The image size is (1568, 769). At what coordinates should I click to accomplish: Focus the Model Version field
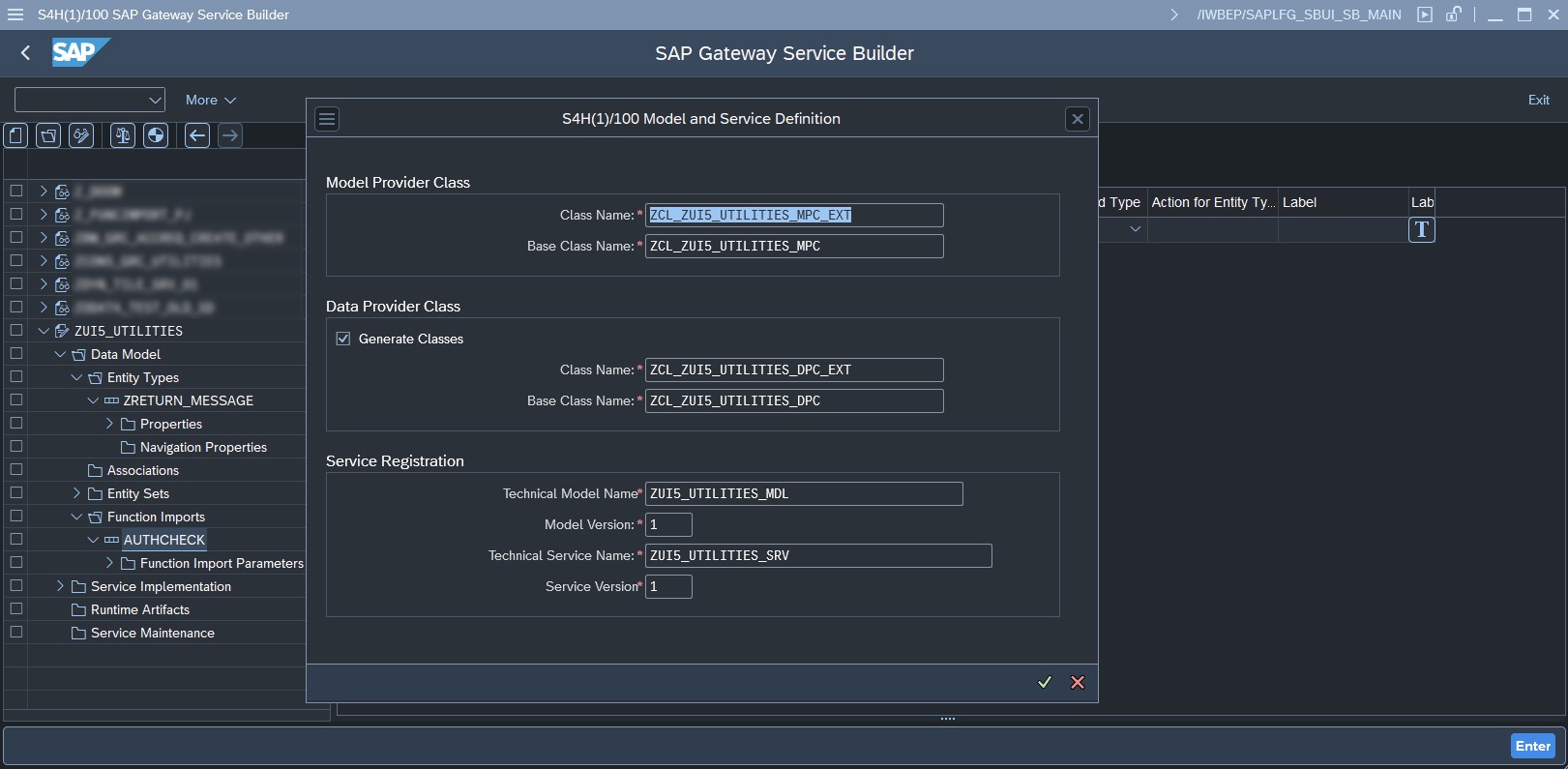click(x=668, y=524)
